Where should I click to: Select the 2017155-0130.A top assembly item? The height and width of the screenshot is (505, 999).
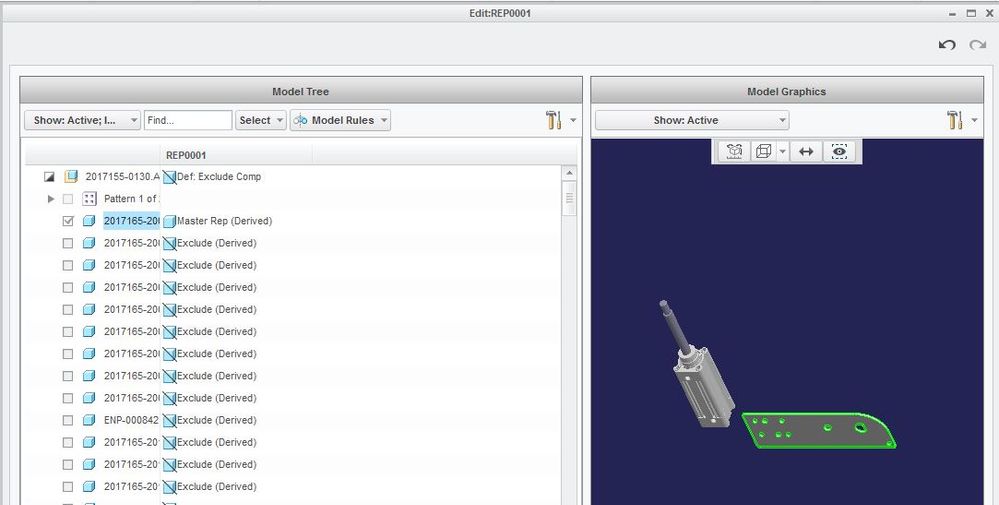(x=122, y=177)
